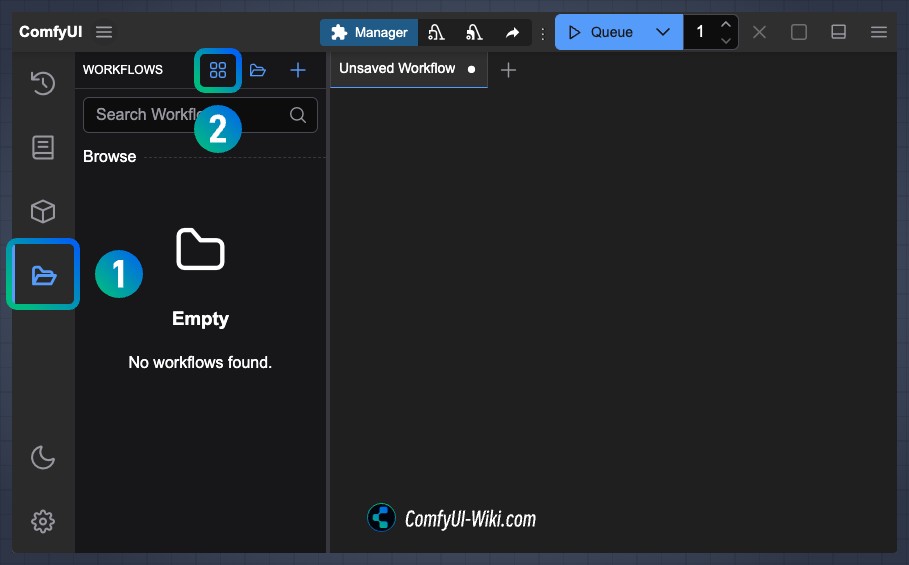Click the Browse section label

tap(110, 156)
